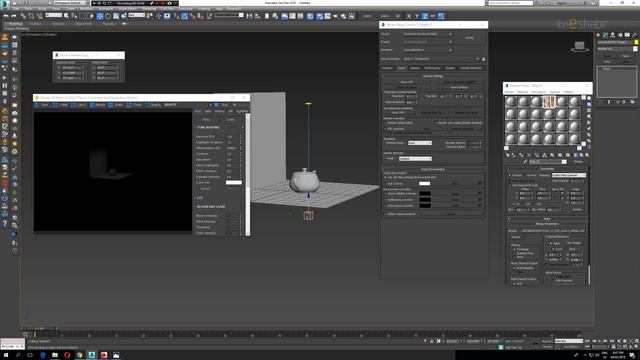Image resolution: width=640 pixels, height=360 pixels.
Task: Click the lock icon beside View to Render
Action: 484,59
